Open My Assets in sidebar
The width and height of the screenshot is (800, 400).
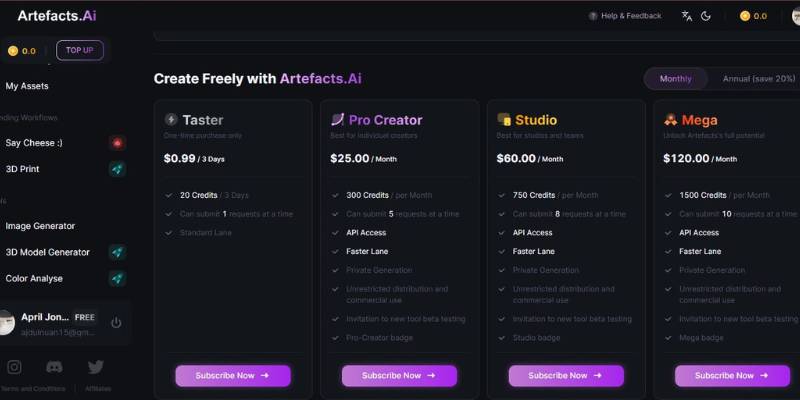[27, 86]
